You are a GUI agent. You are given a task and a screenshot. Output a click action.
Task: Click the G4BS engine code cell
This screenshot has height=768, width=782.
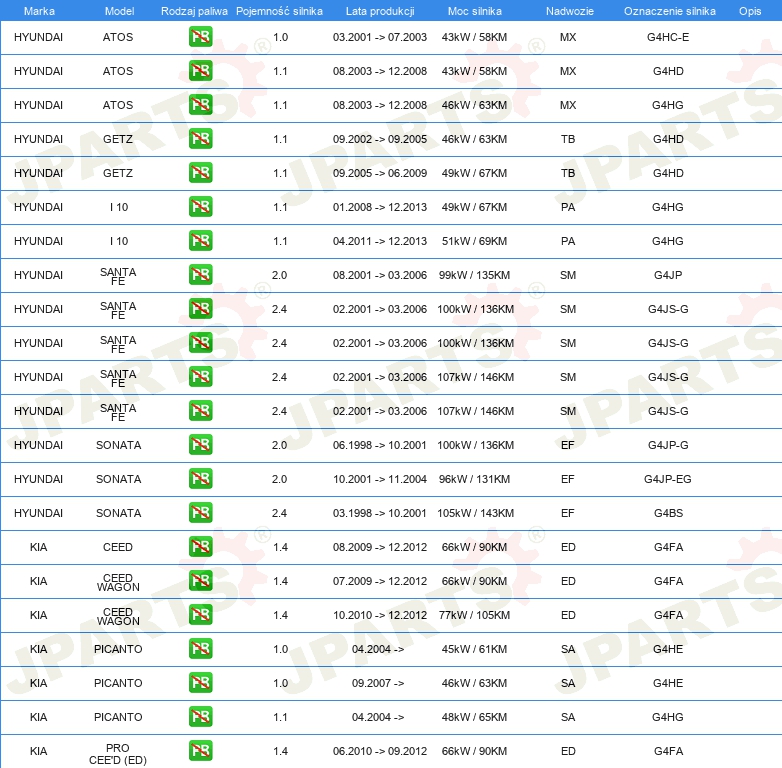point(668,513)
